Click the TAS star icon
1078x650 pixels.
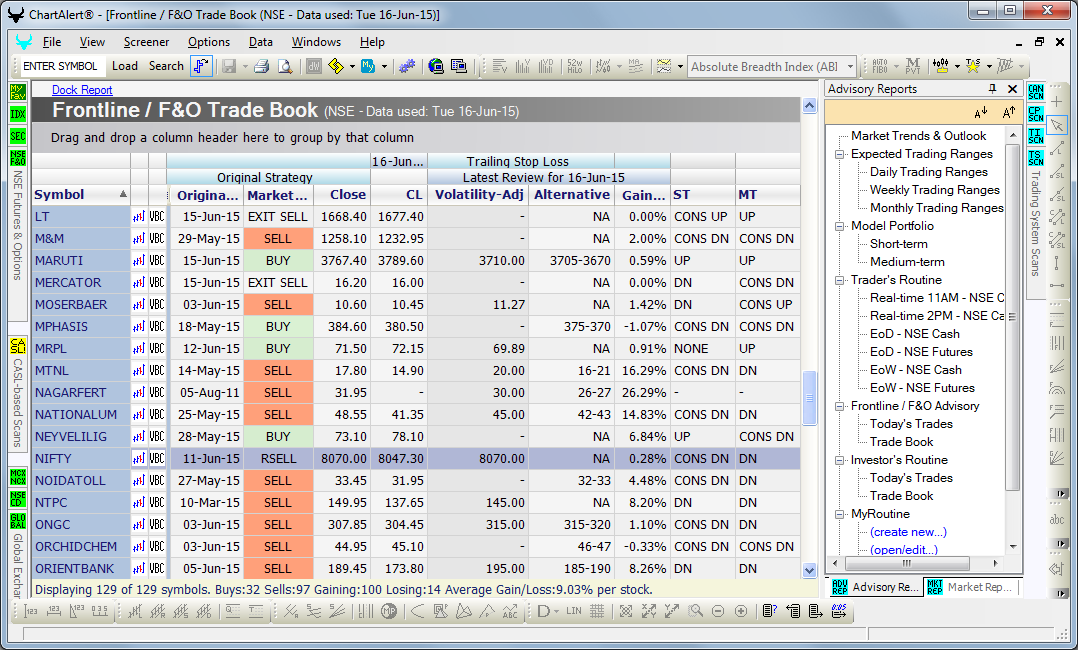pos(973,66)
